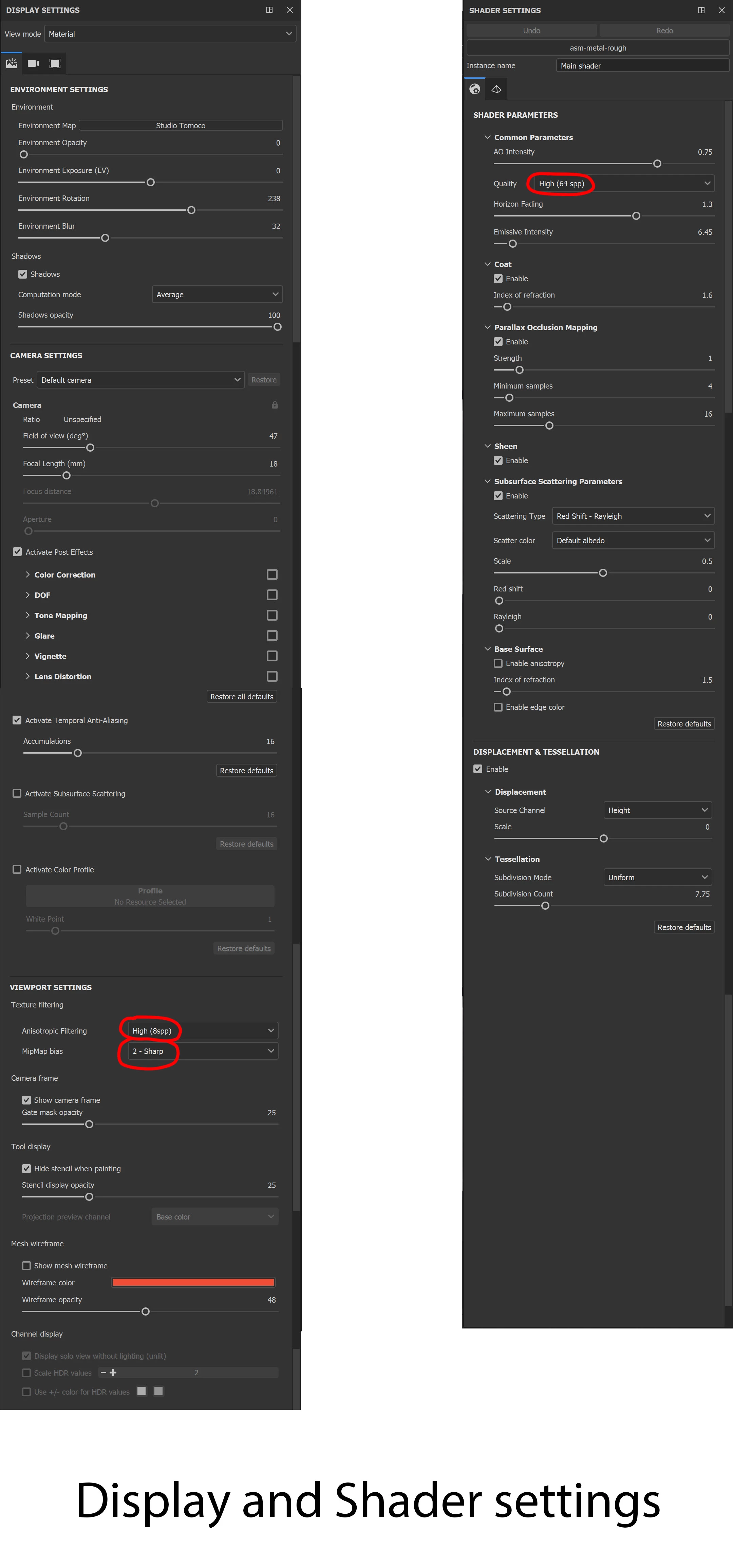Switch to camera settings tab icon
The image size is (733, 1568).
tap(33, 63)
